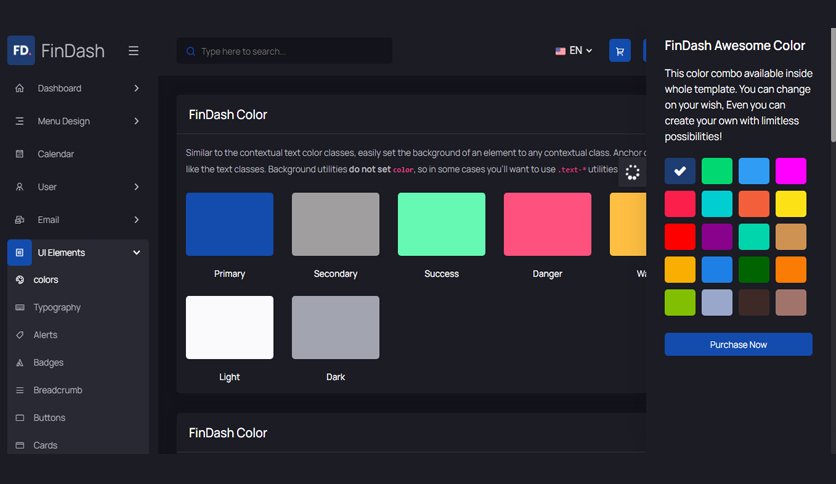
Task: Select the cyan theme color swatch
Action: 717,204
